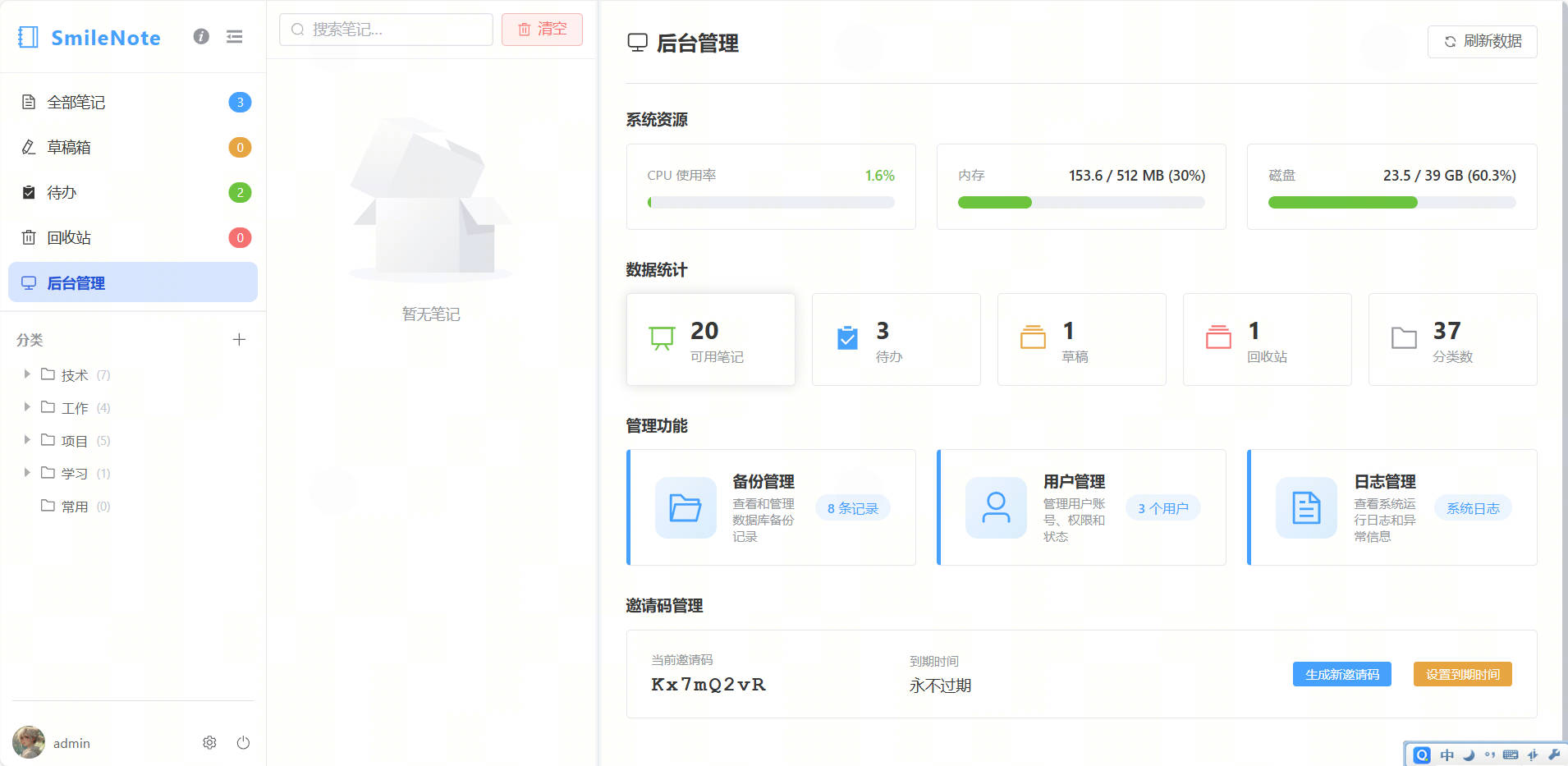Click 设置到期时间 button
Screen dimensions: 1568x766
click(1463, 674)
